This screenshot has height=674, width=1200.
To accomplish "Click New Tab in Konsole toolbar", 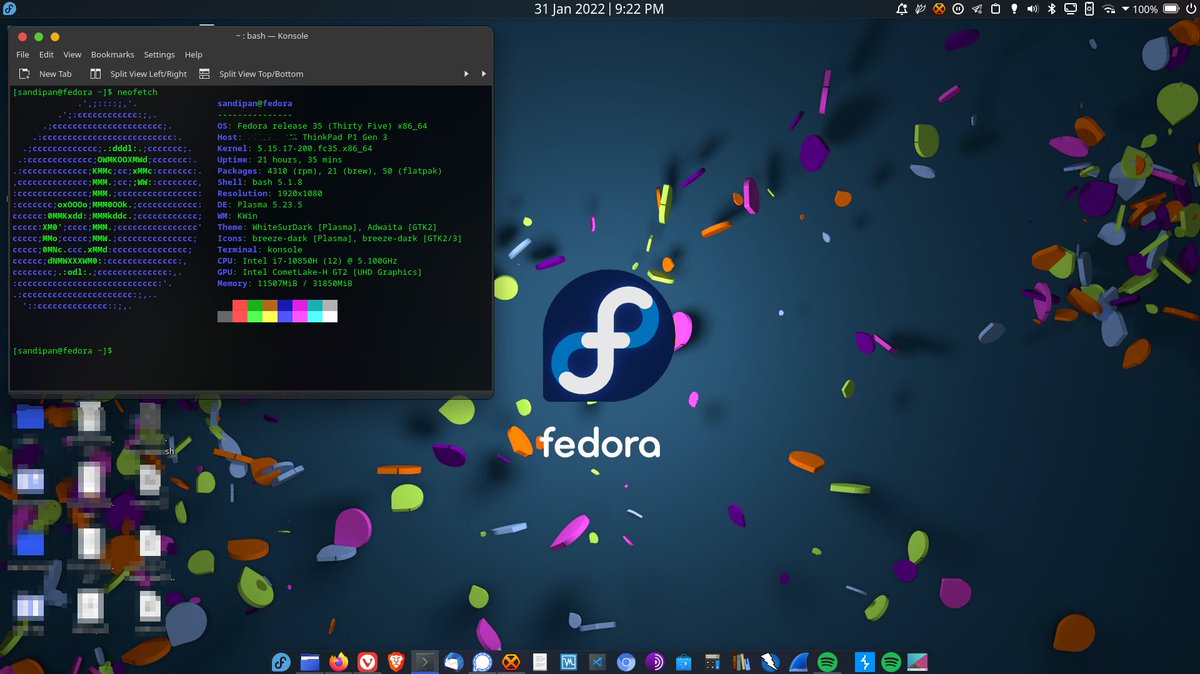I will pos(45,74).
